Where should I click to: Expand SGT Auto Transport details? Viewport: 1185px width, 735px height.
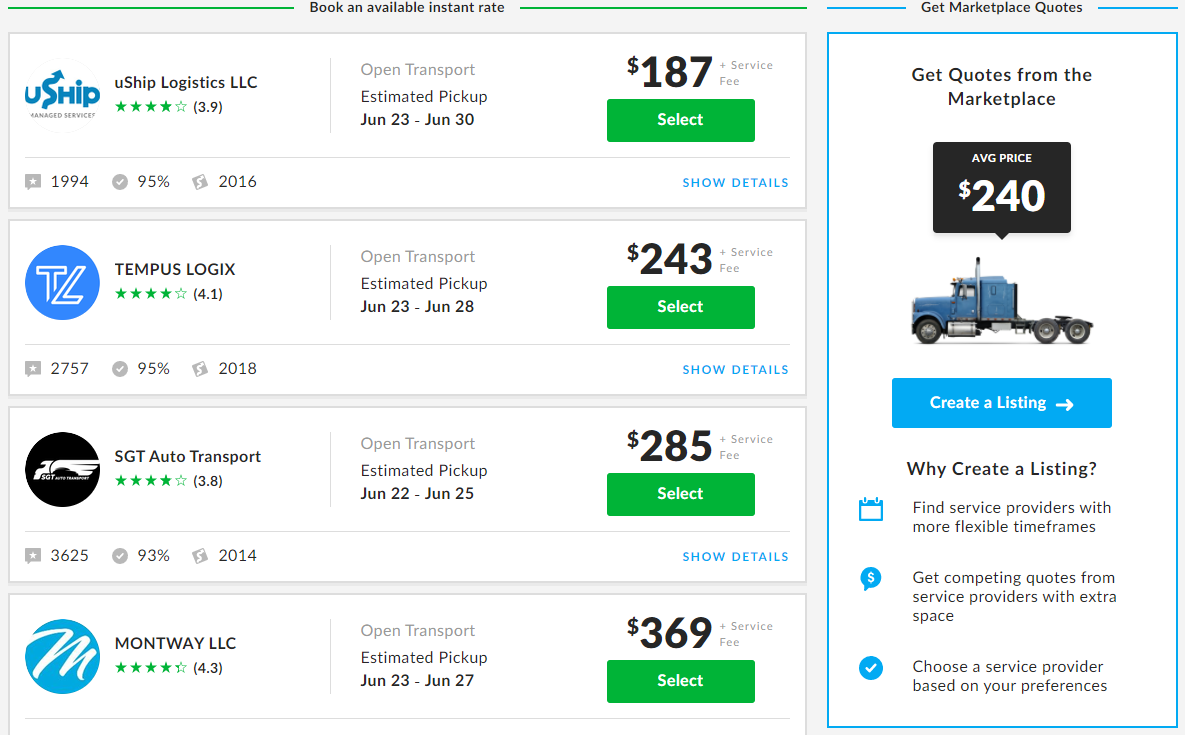[x=736, y=556]
